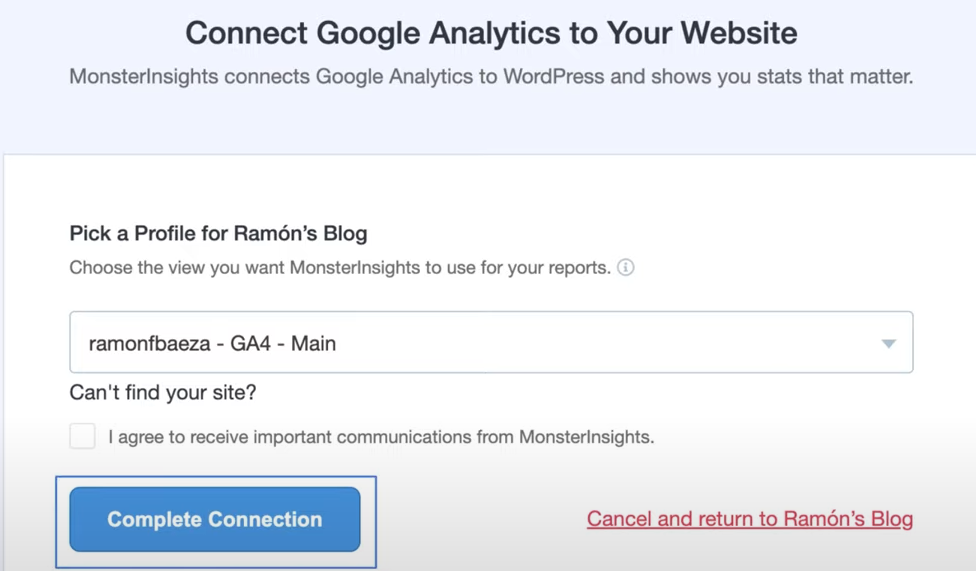
Task: Tick the MonsterInsights communications checkbox
Action: tap(83, 436)
